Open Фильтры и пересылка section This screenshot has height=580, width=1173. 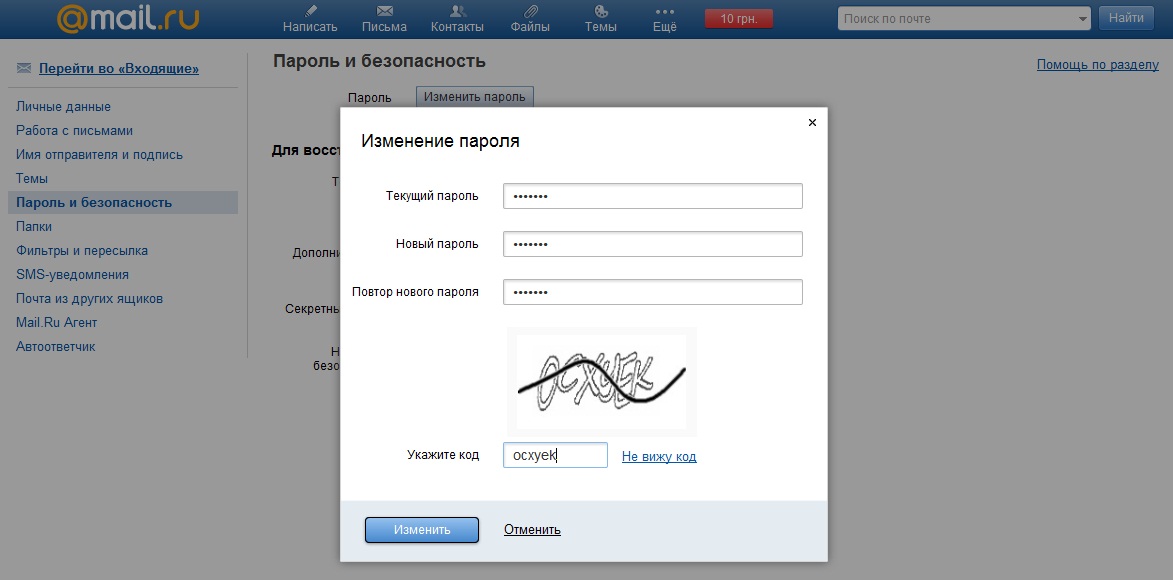coord(82,250)
